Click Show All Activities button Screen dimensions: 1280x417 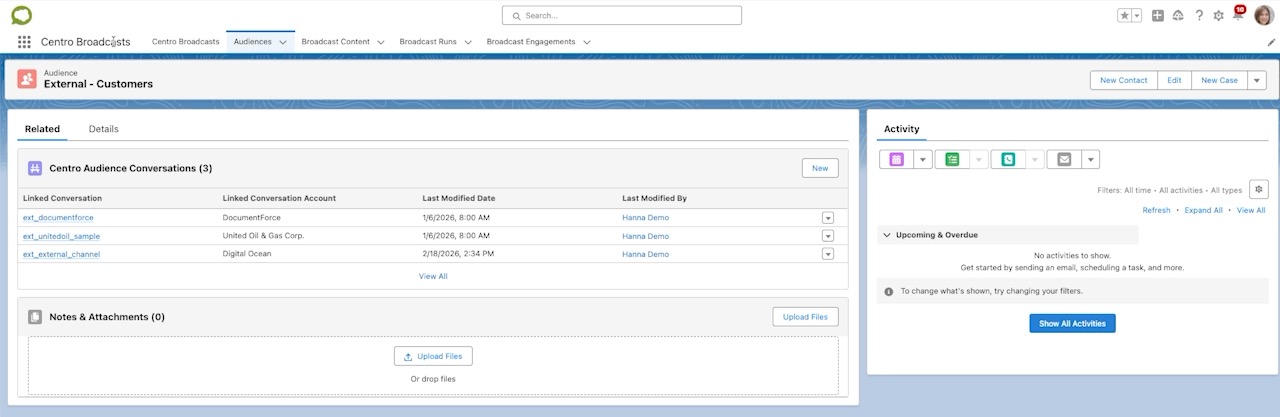pyautogui.click(x=1072, y=324)
